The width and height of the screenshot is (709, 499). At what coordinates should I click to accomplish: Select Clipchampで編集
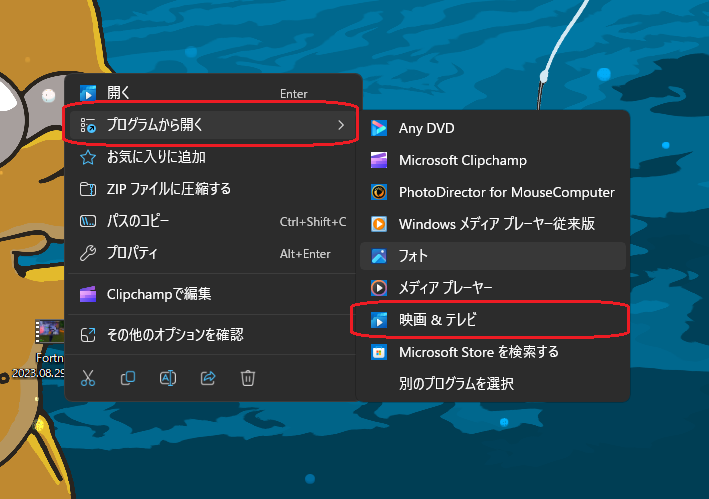pyautogui.click(x=213, y=294)
